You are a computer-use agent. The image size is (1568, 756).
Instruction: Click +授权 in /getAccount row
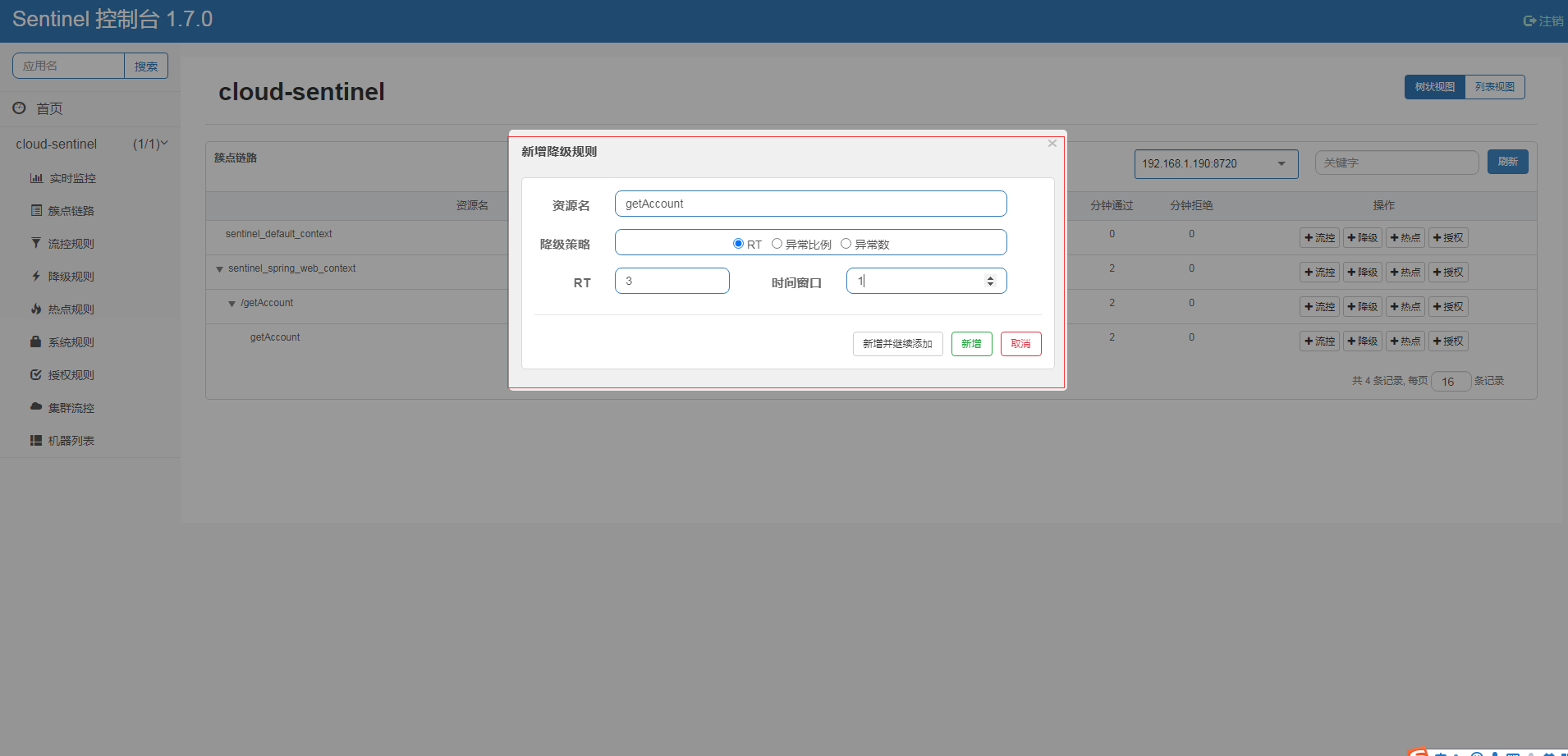point(1448,307)
